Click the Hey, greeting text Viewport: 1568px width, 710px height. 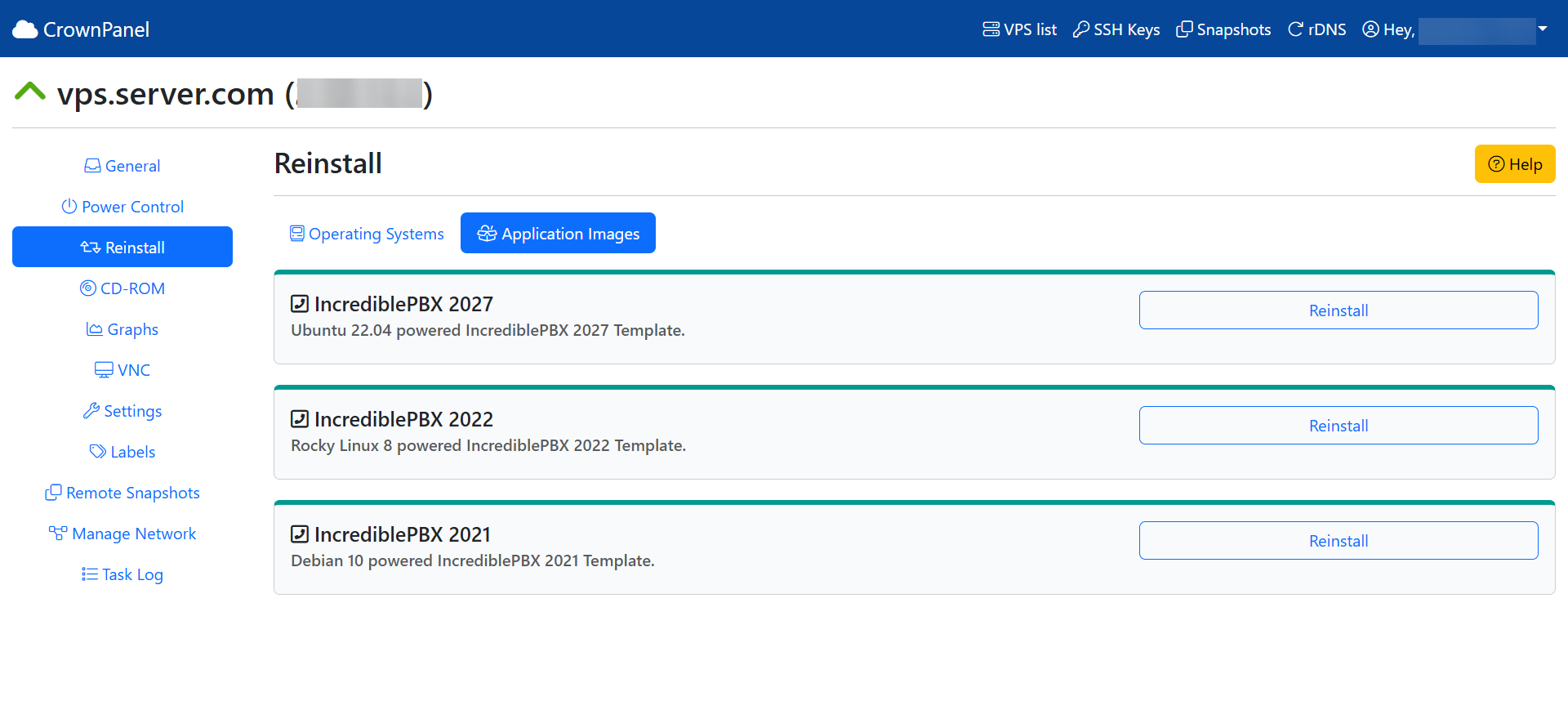1399,30
